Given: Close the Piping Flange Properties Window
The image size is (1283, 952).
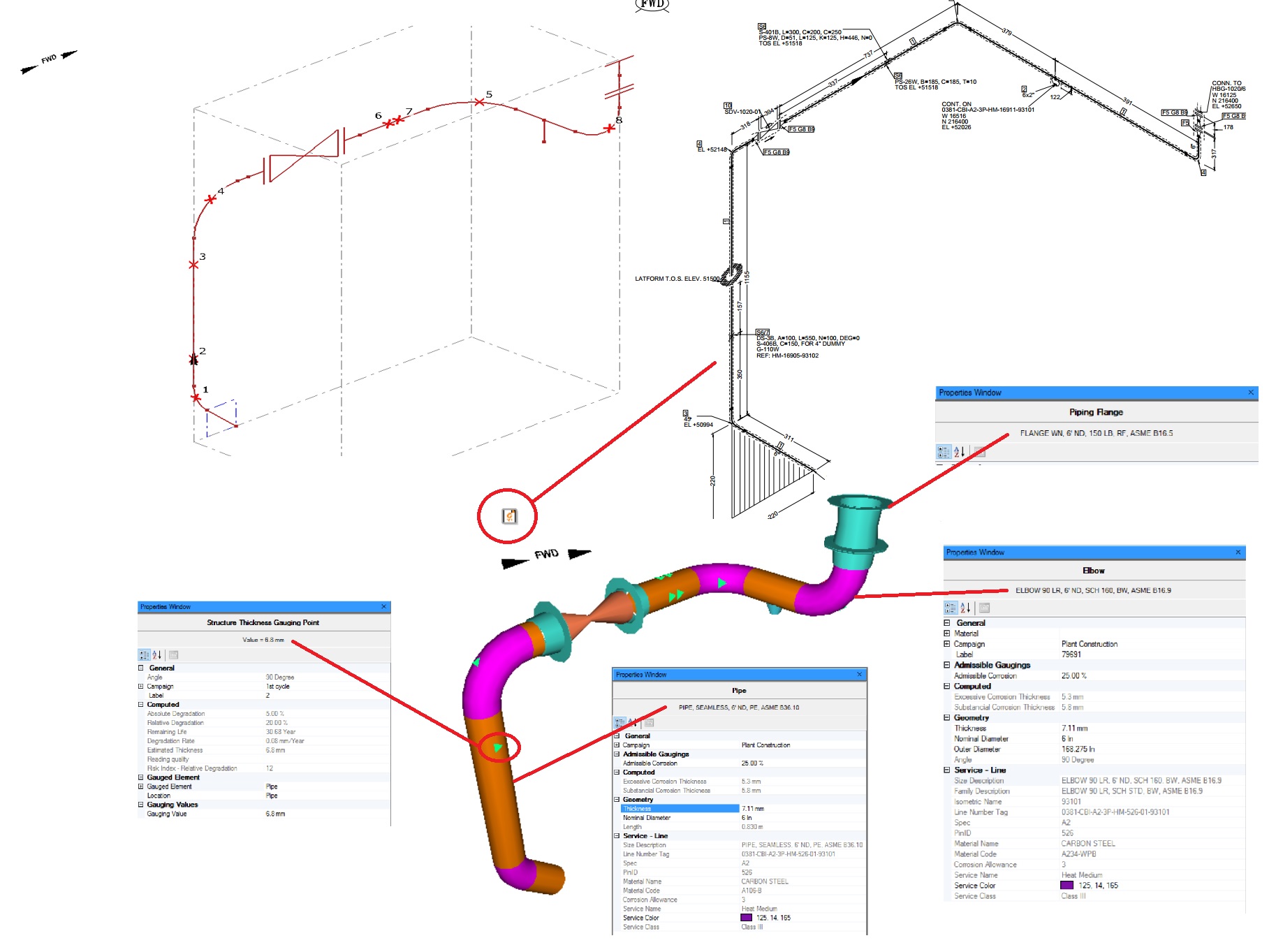Looking at the screenshot, I should (x=1251, y=393).
